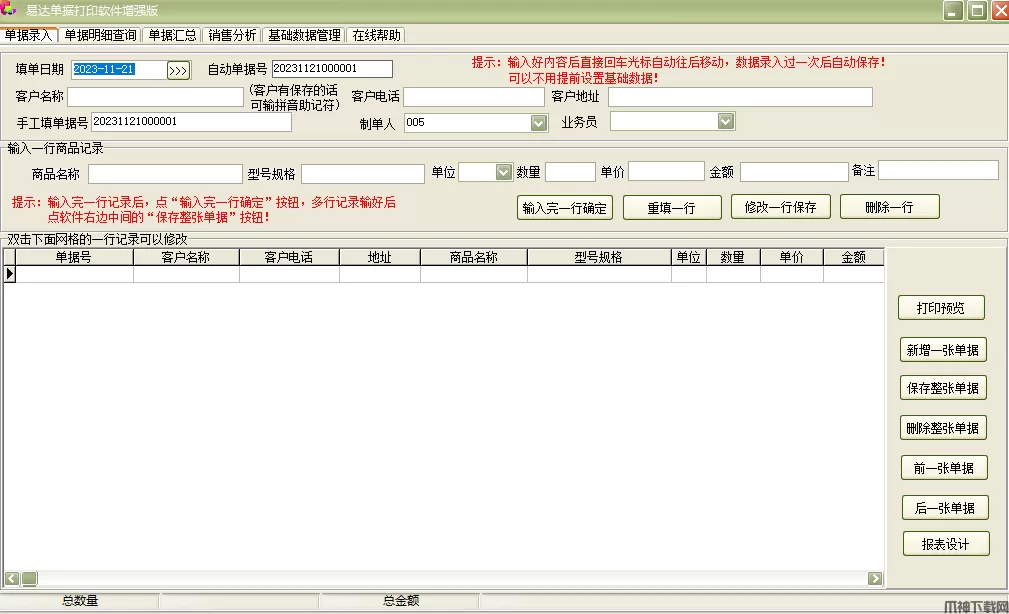Click horizontal scrollbar left arrow
The width and height of the screenshot is (1009, 614).
pyautogui.click(x=12, y=578)
